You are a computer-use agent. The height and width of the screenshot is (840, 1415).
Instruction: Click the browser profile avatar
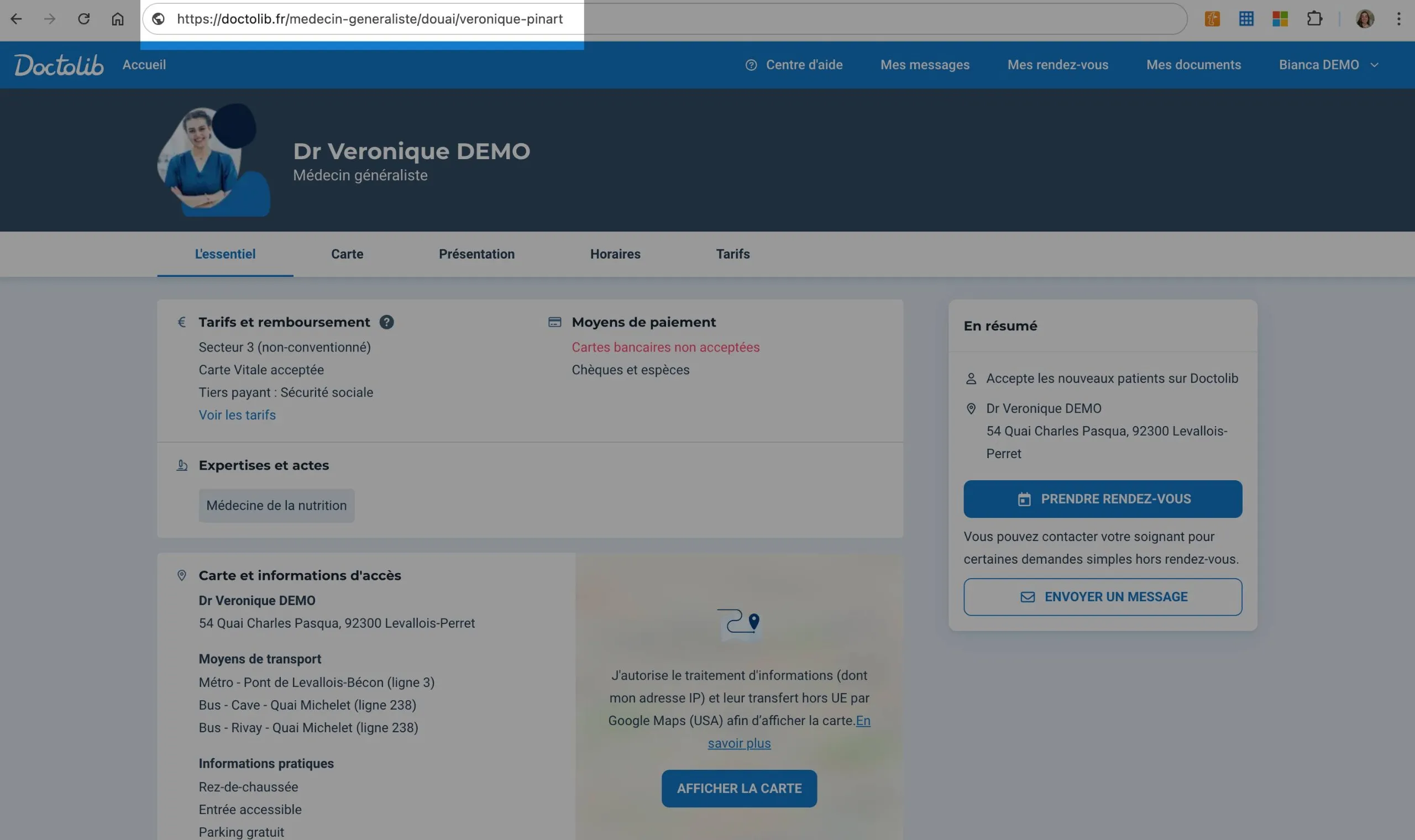[1365, 19]
